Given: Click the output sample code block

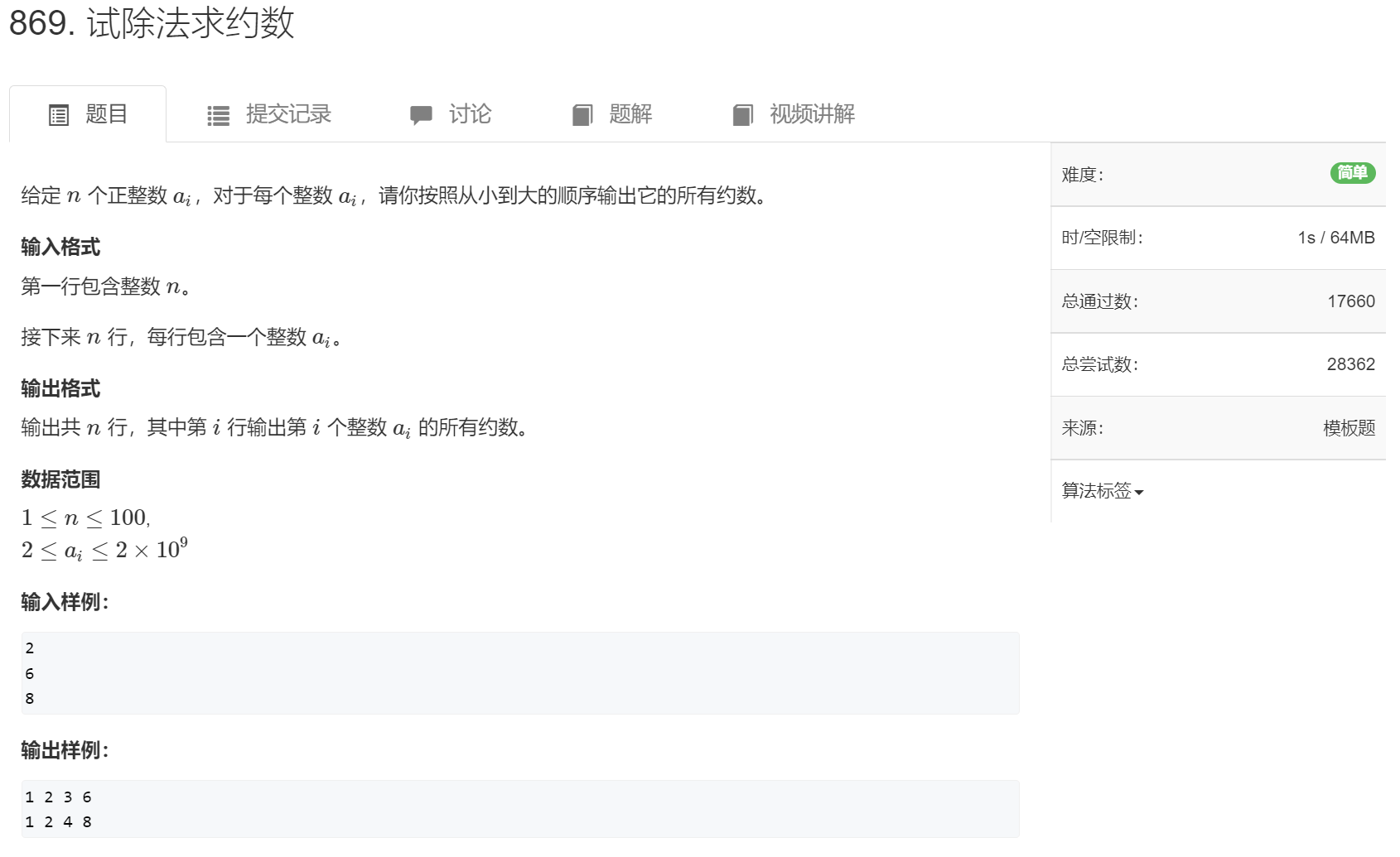Looking at the screenshot, I should 514,809.
